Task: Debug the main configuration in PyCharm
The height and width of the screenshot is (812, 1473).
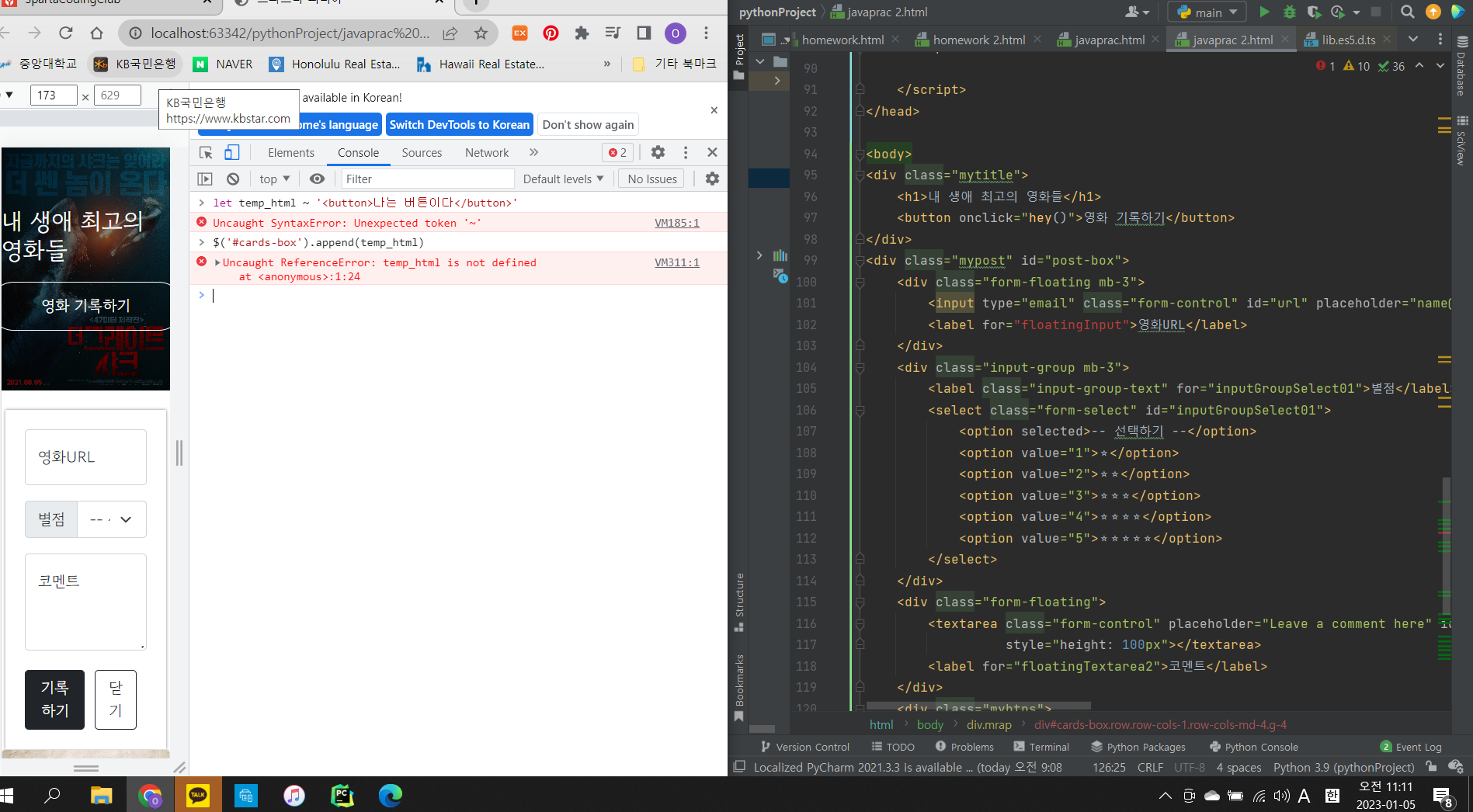Action: pos(1289,12)
